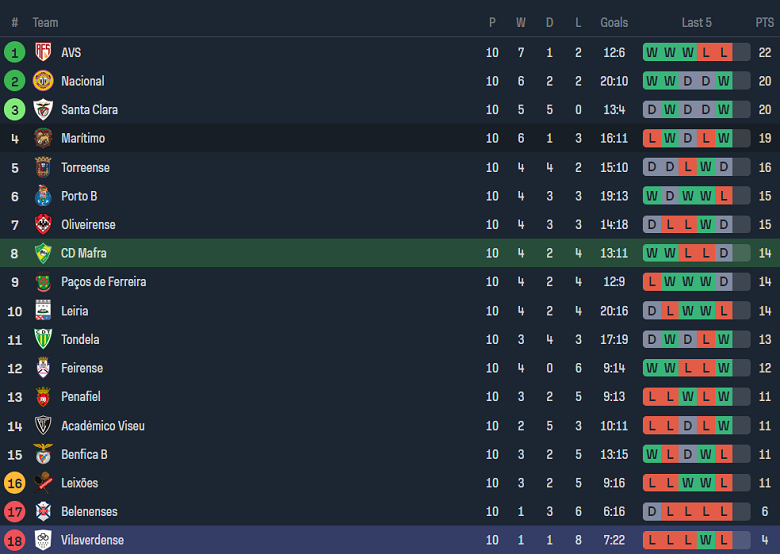
Task: Select the Vilaverdense club badge
Action: click(x=43, y=540)
